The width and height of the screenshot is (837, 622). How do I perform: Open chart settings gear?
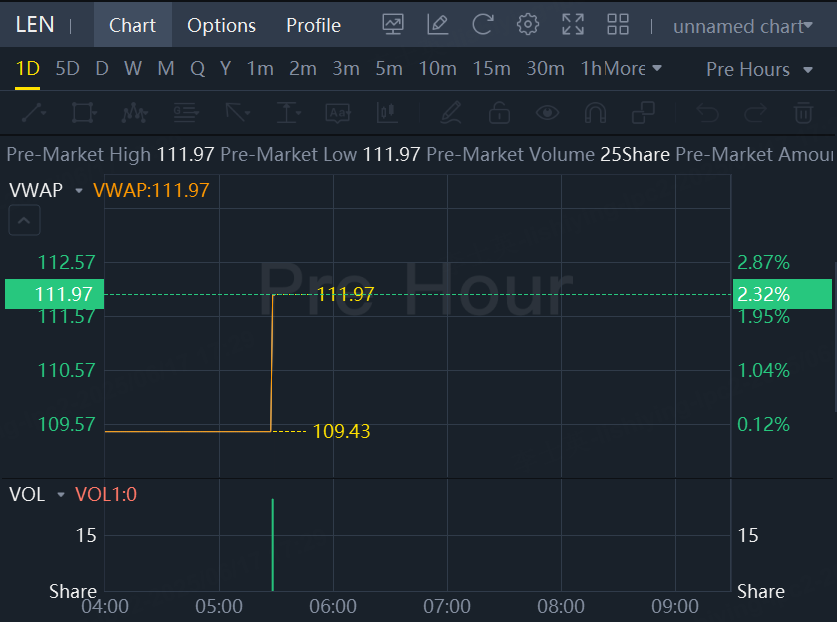[528, 25]
